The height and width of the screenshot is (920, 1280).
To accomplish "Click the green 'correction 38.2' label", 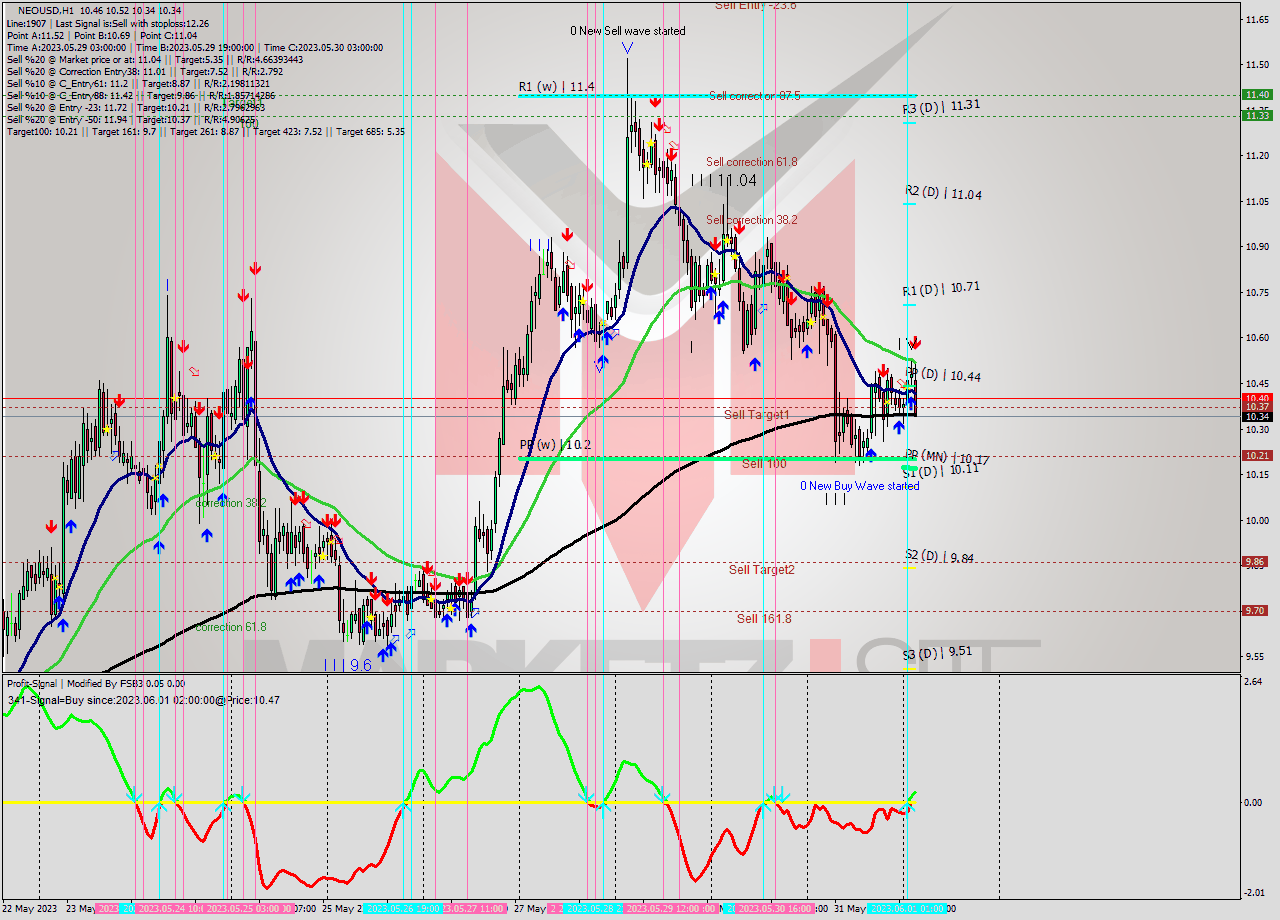I will [231, 503].
